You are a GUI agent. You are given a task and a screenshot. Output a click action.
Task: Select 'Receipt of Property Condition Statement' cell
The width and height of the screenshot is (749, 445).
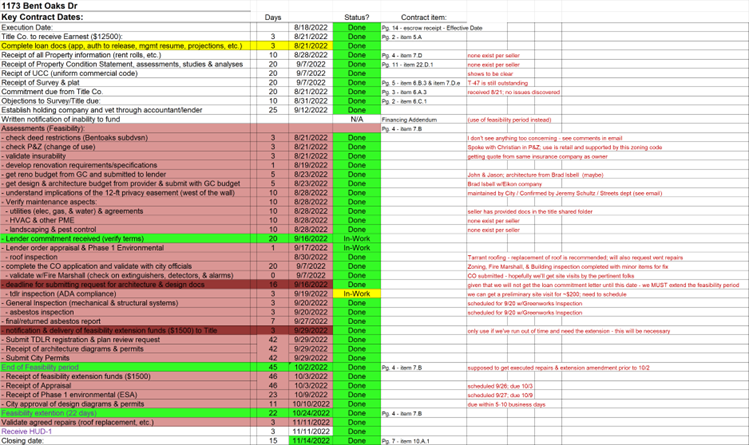[x=125, y=64]
